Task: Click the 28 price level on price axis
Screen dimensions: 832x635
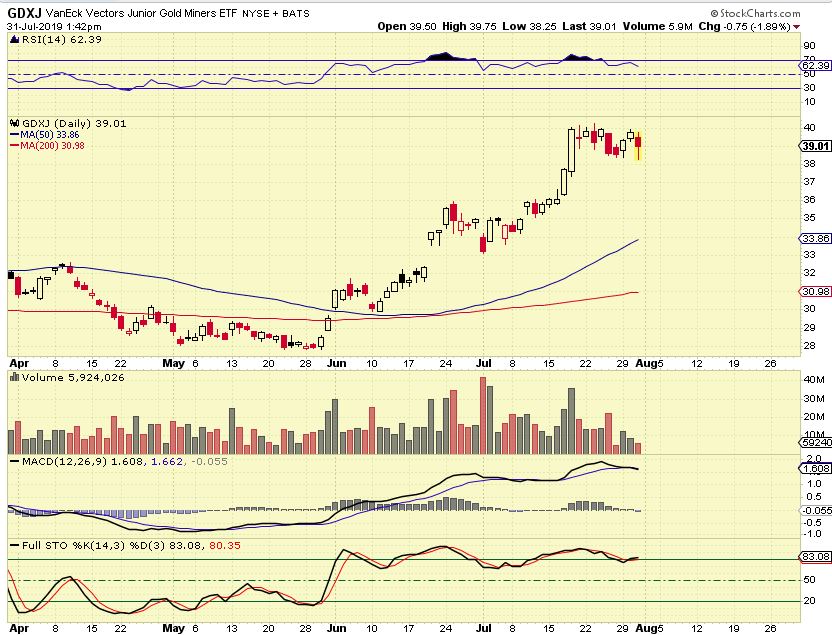Action: pos(809,346)
